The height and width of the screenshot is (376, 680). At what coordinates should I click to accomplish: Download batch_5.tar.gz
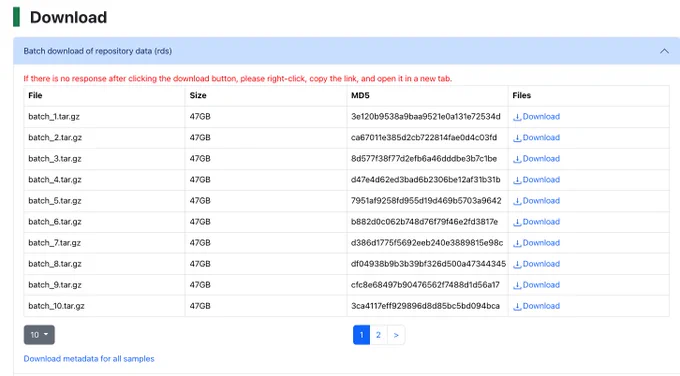click(536, 201)
